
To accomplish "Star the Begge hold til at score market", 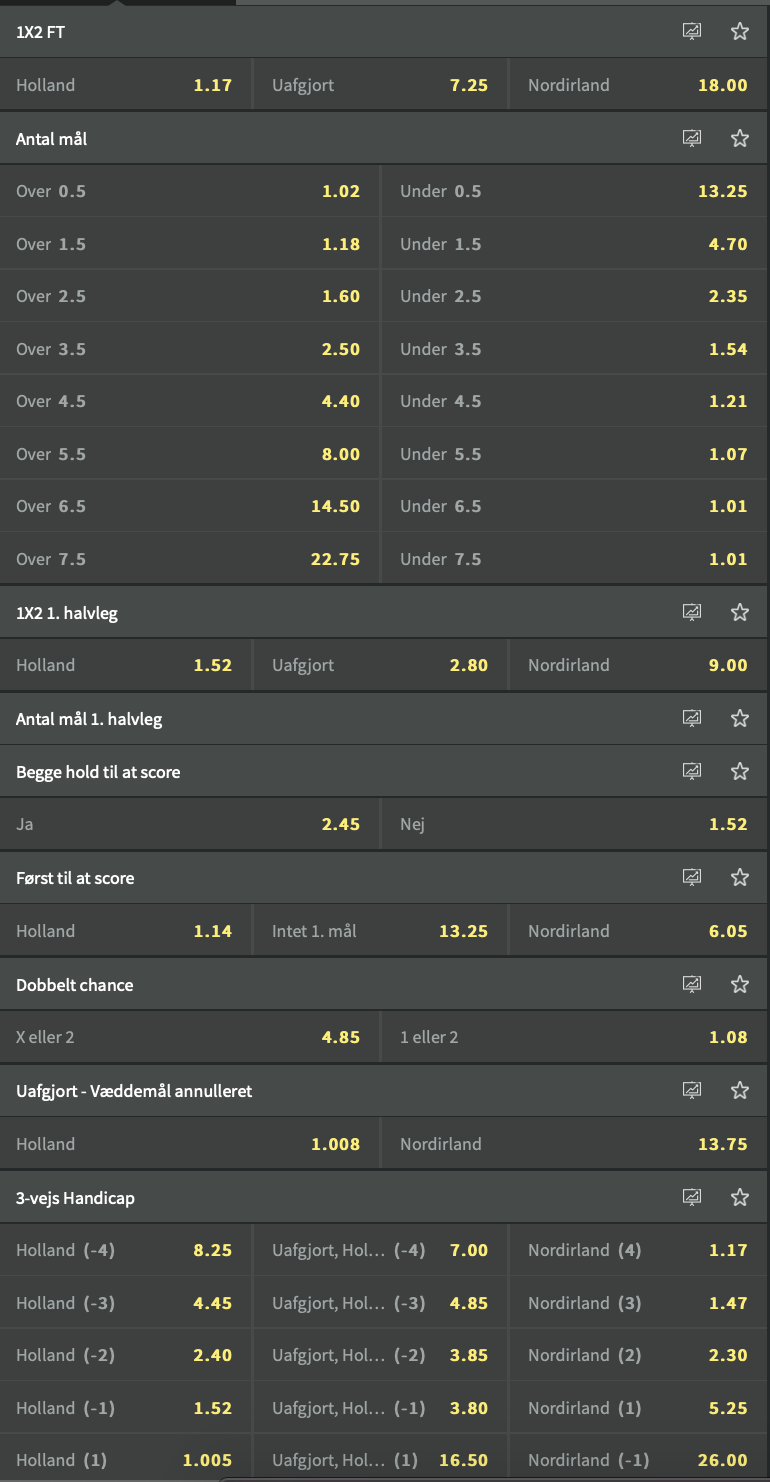I will coord(740,771).
